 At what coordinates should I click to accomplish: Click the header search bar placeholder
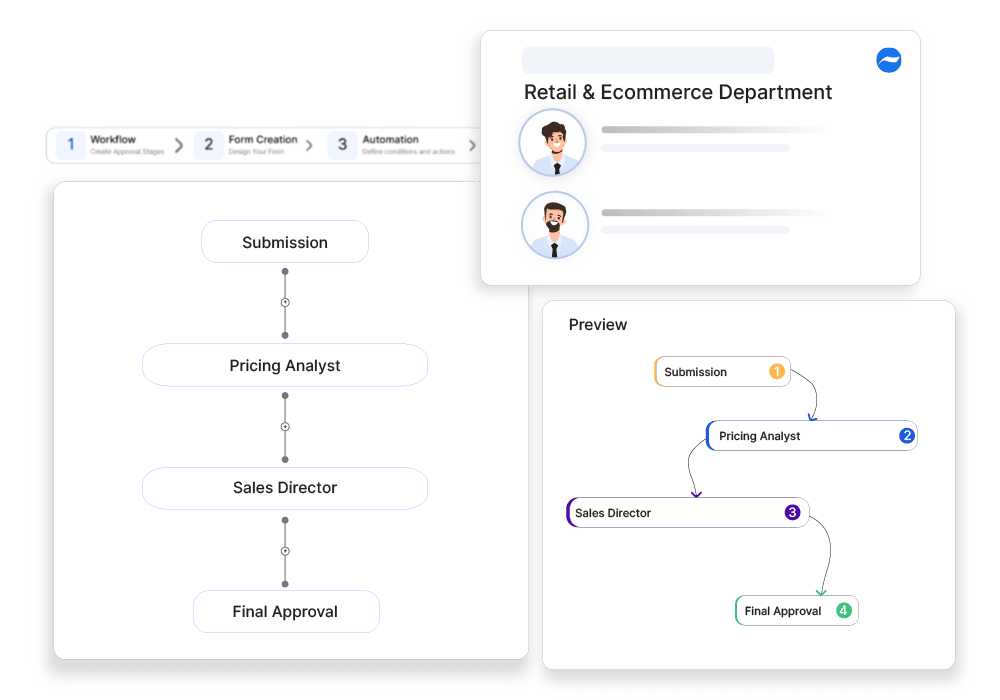pyautogui.click(x=647, y=61)
